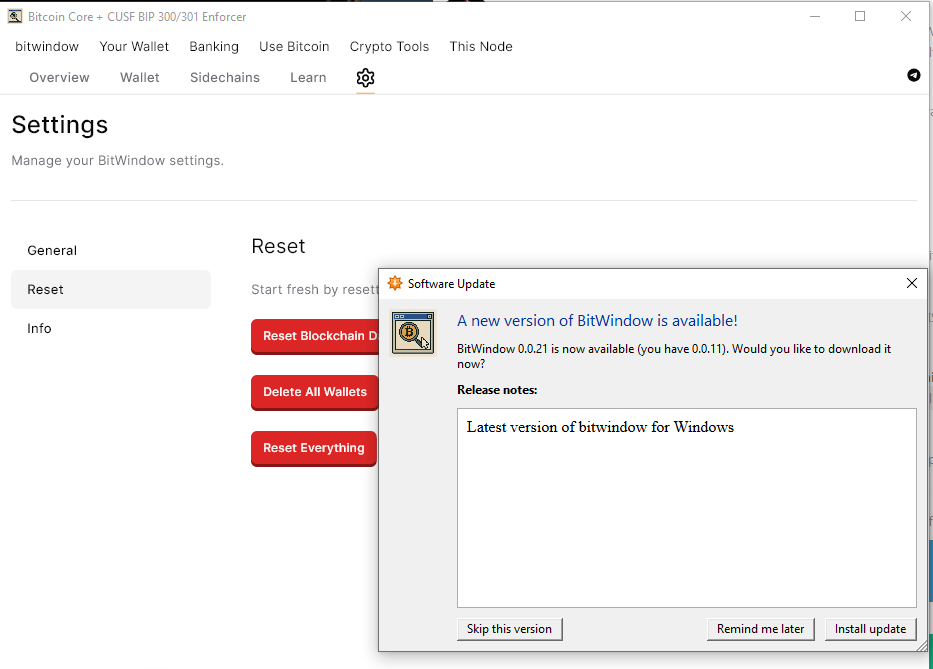Open the settings gear tab

[x=365, y=77]
